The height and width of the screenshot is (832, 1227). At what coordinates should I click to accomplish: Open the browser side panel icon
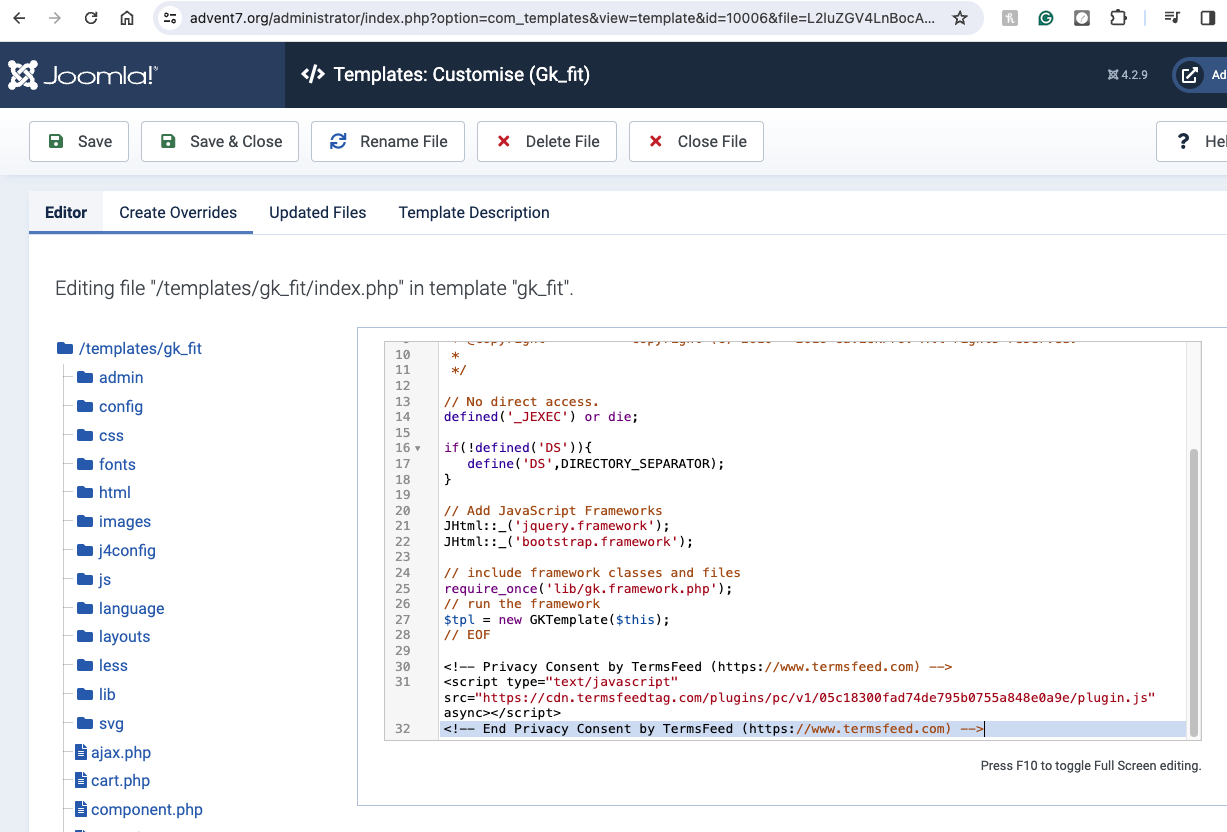tap(1206, 18)
